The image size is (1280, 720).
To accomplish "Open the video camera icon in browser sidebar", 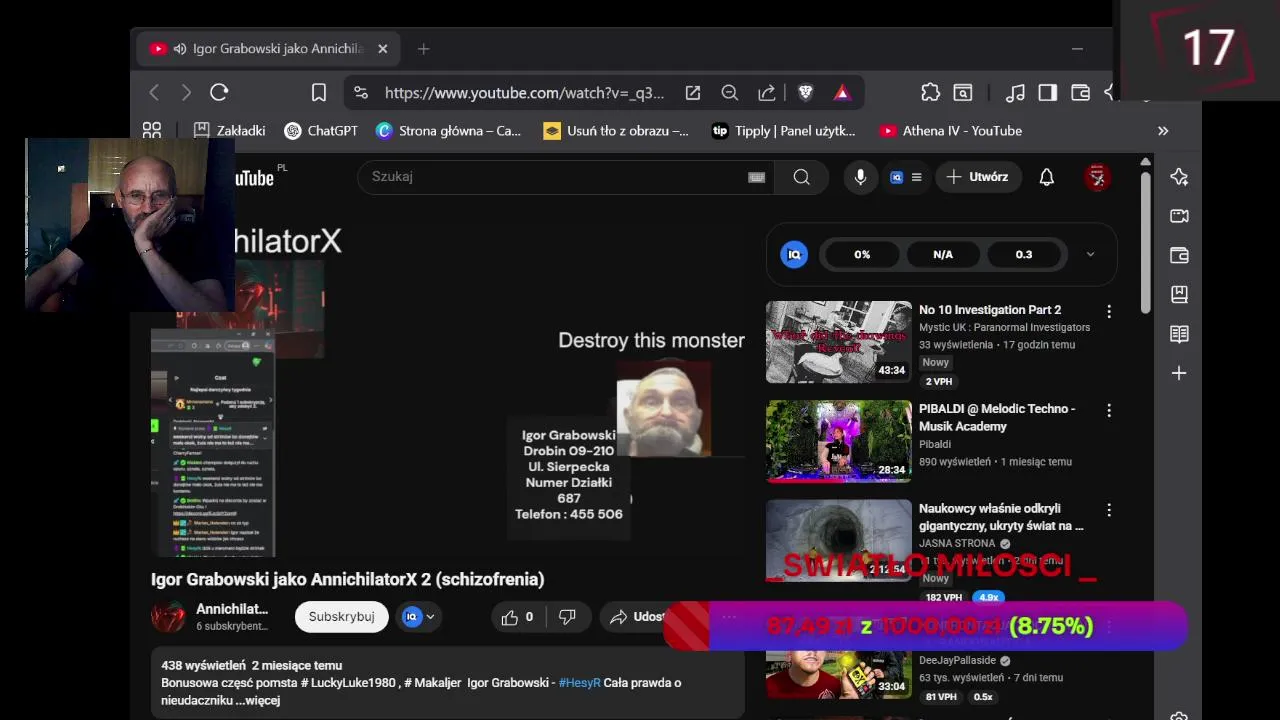I will tap(1179, 216).
